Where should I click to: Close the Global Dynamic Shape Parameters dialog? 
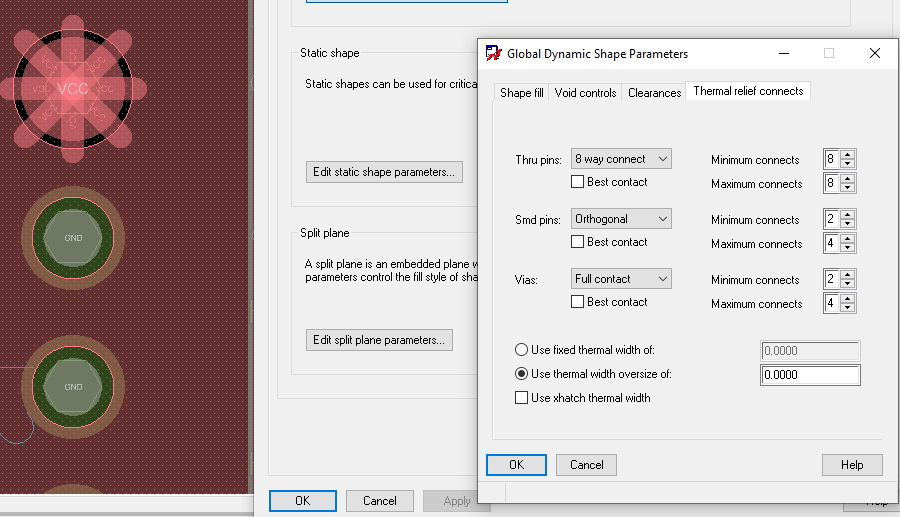pyautogui.click(x=875, y=53)
